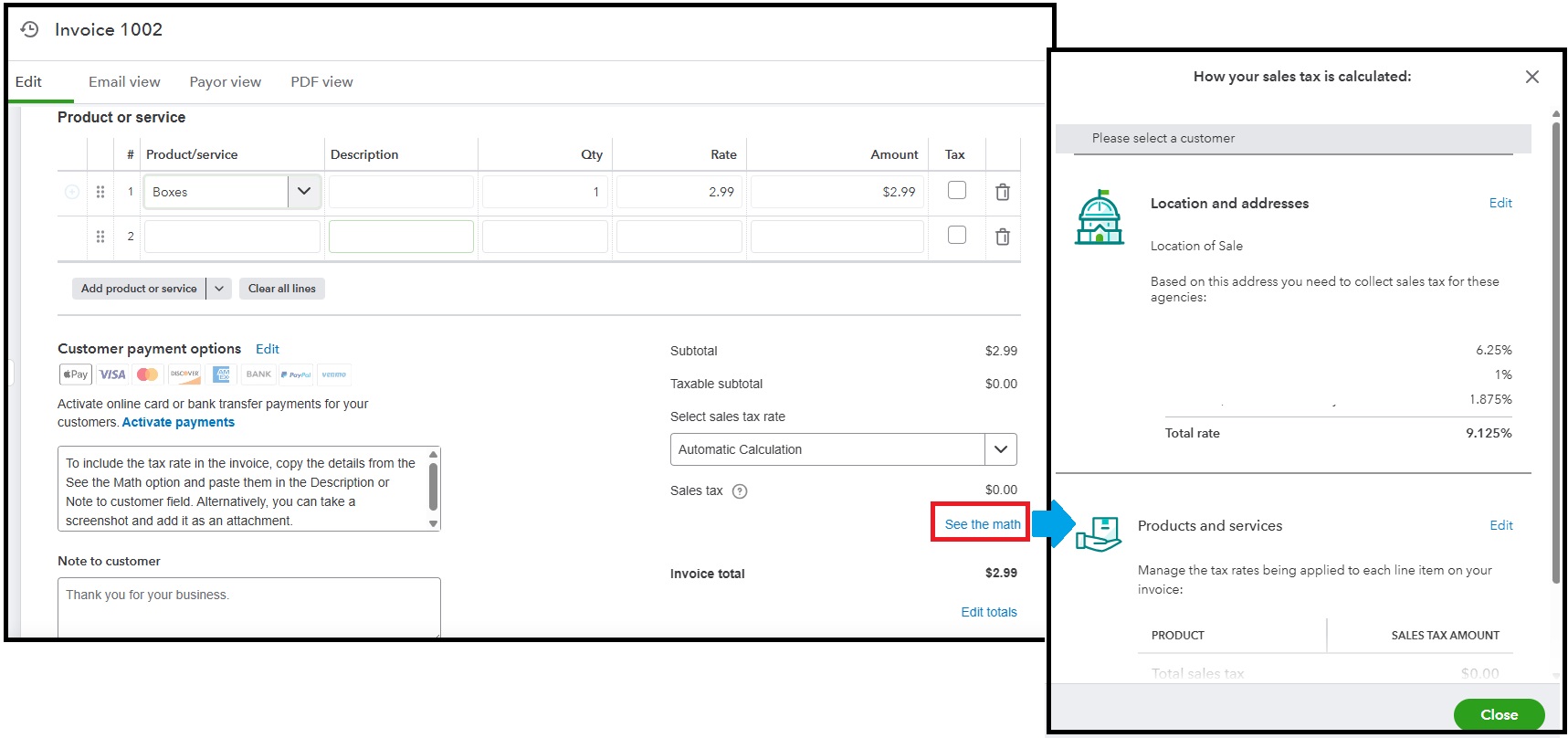Click the instructions text box scrollbar
Screen dimensions: 1568x738
coord(434,489)
